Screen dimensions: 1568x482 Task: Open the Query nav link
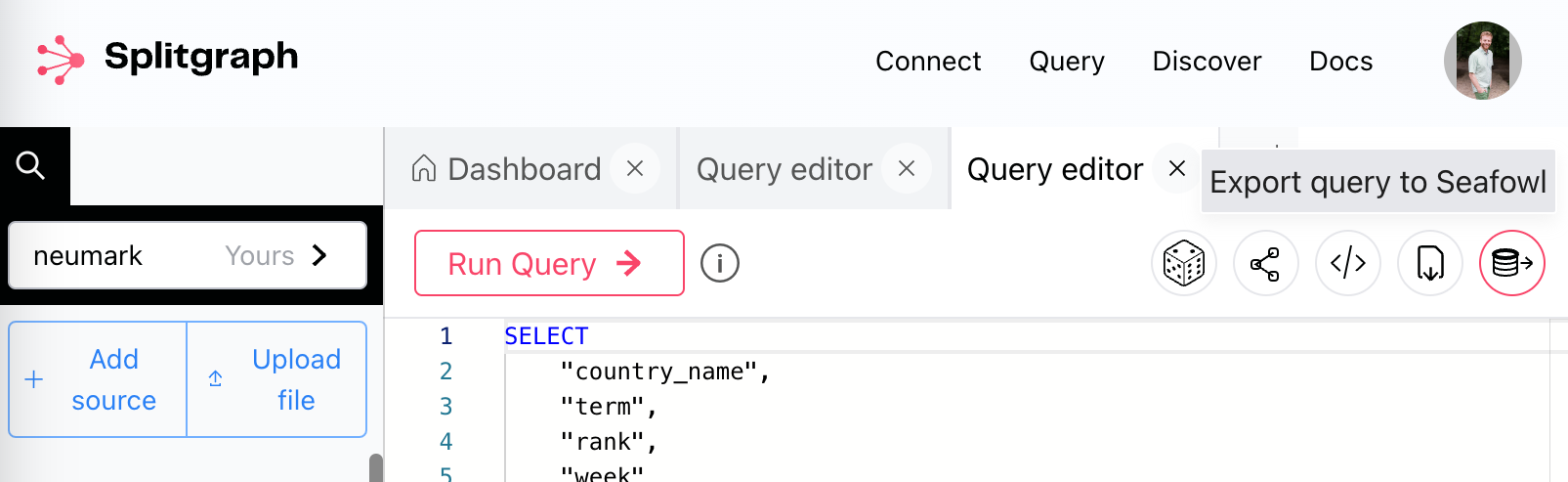click(x=1067, y=61)
